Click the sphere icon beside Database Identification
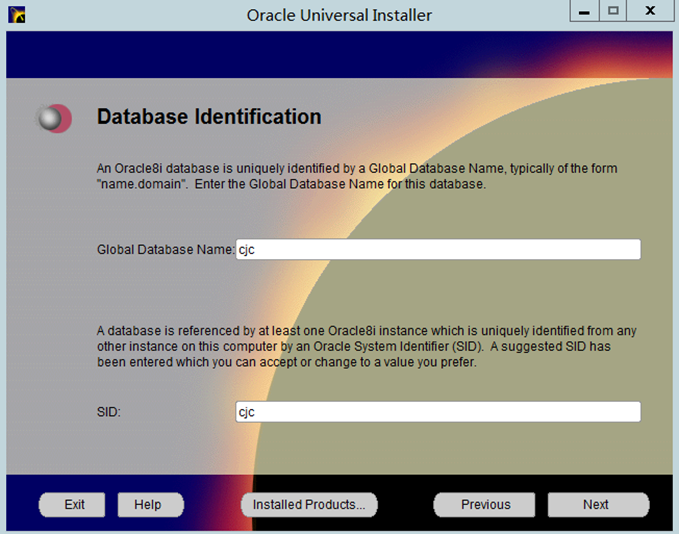This screenshot has width=679, height=534. (x=53, y=118)
